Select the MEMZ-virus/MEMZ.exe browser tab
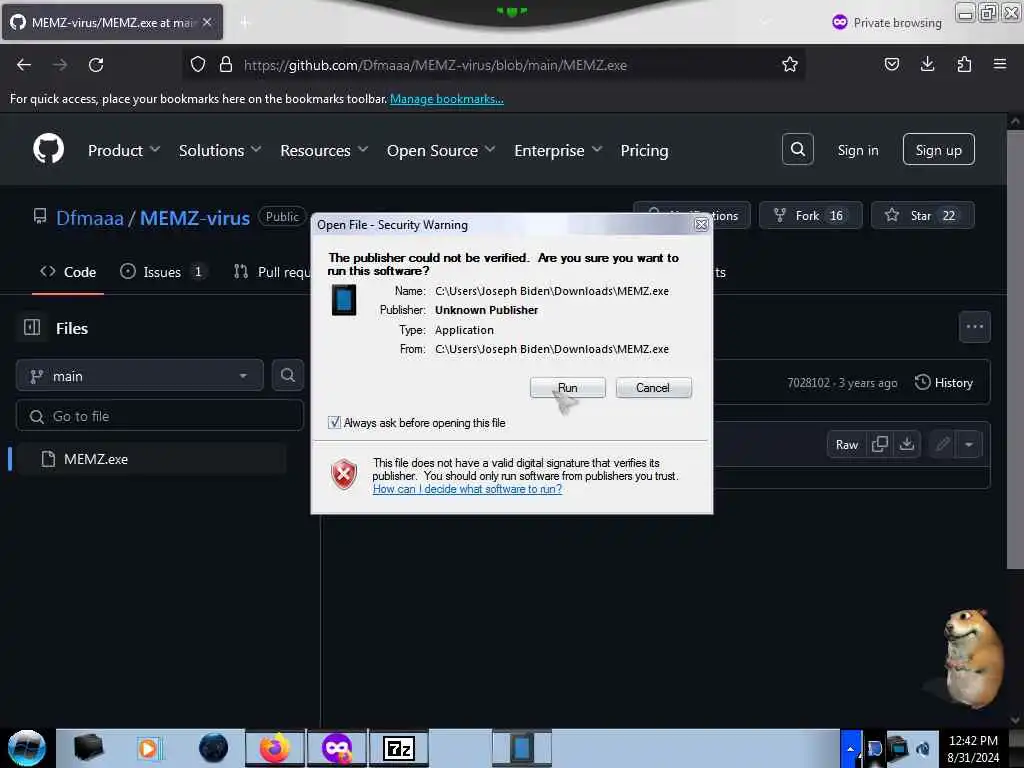1024x768 pixels. 112,22
